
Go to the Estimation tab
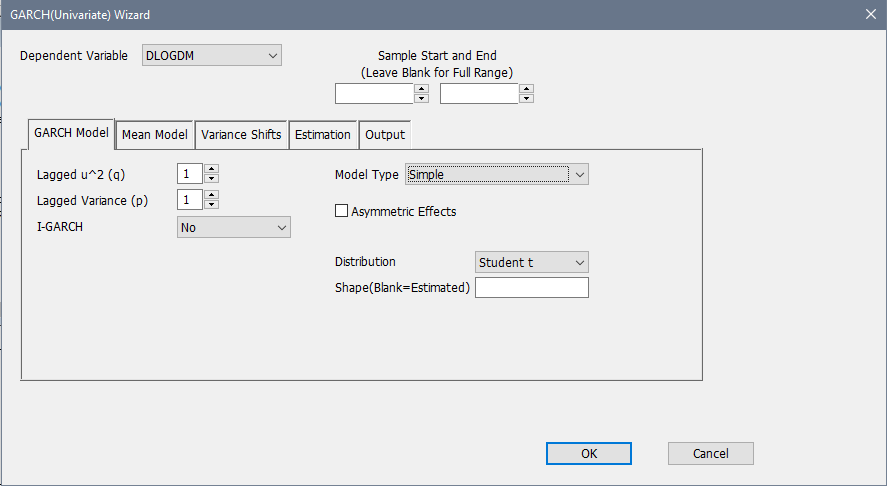point(322,134)
